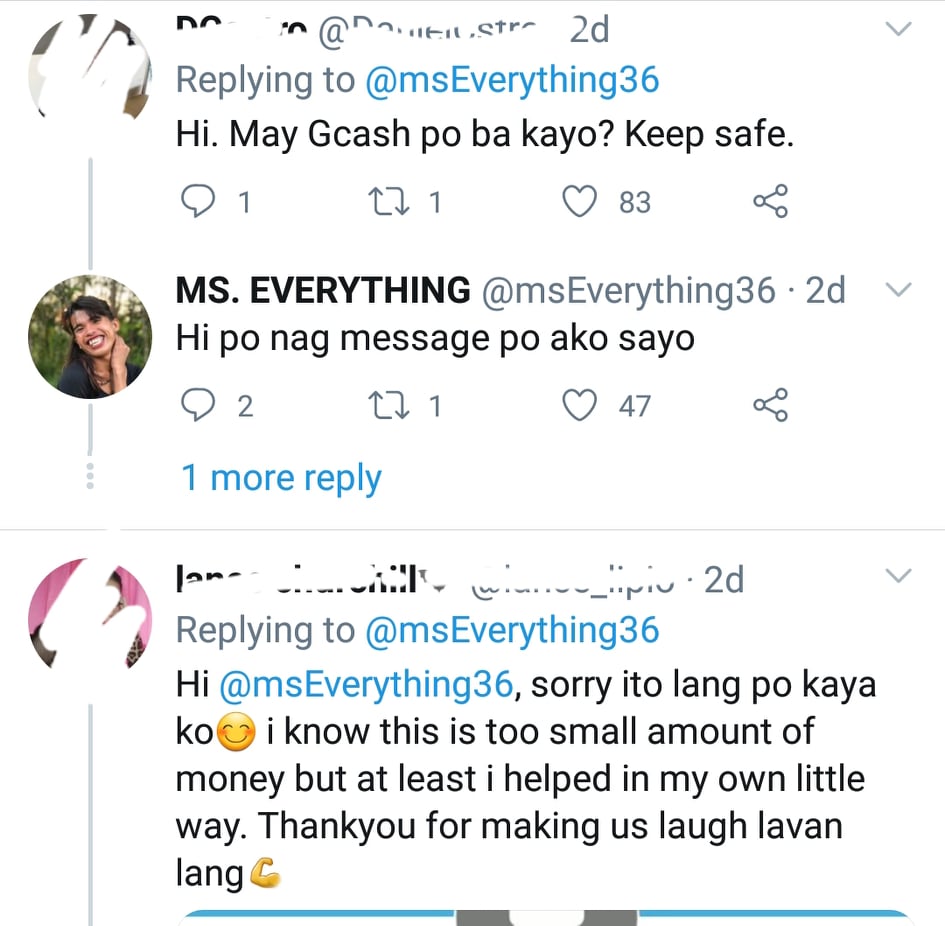Open @msEverything36 mention in top reply line
This screenshot has width=945, height=926.
513,81
